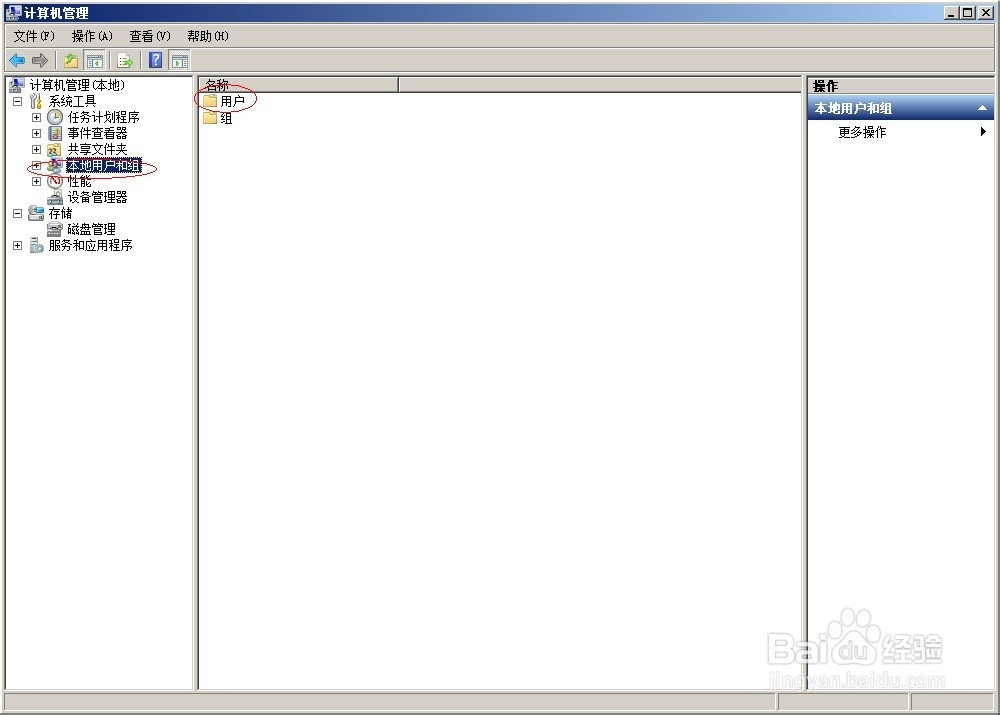Open the 帮助(H) menu

tap(208, 36)
